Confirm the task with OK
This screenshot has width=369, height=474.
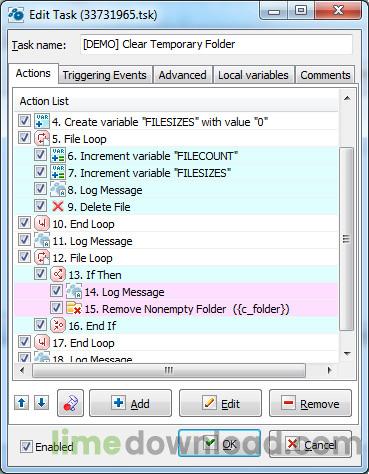click(x=219, y=444)
